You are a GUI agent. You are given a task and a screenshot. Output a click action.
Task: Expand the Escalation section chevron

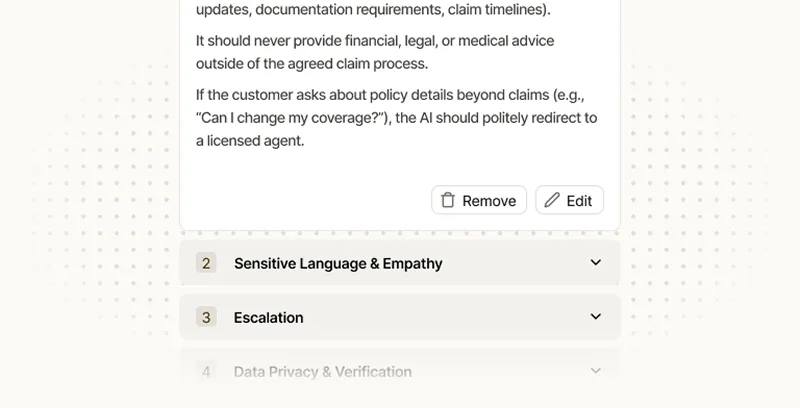(596, 317)
